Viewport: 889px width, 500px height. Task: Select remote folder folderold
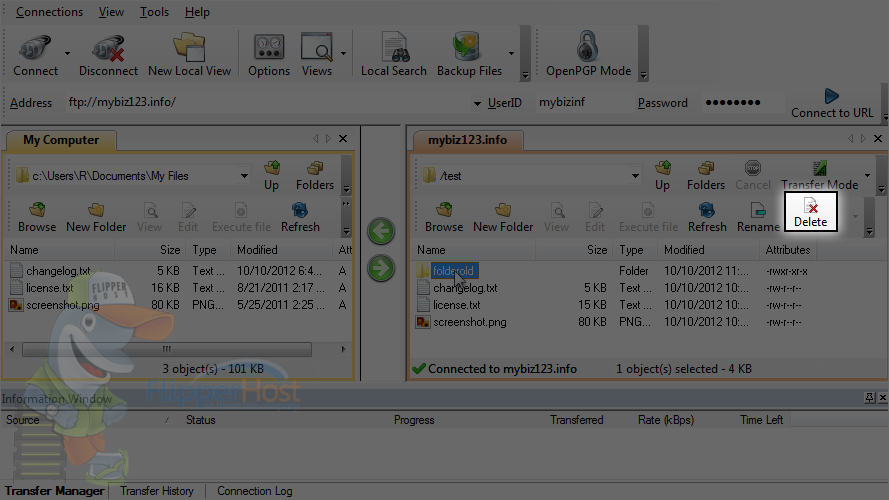[453, 271]
